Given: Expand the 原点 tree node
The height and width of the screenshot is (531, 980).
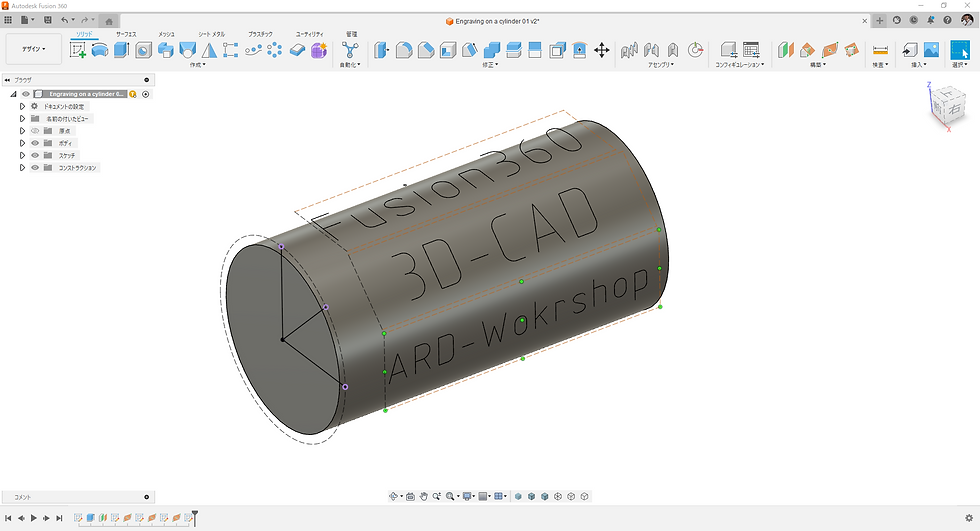Looking at the screenshot, I should (x=22, y=131).
